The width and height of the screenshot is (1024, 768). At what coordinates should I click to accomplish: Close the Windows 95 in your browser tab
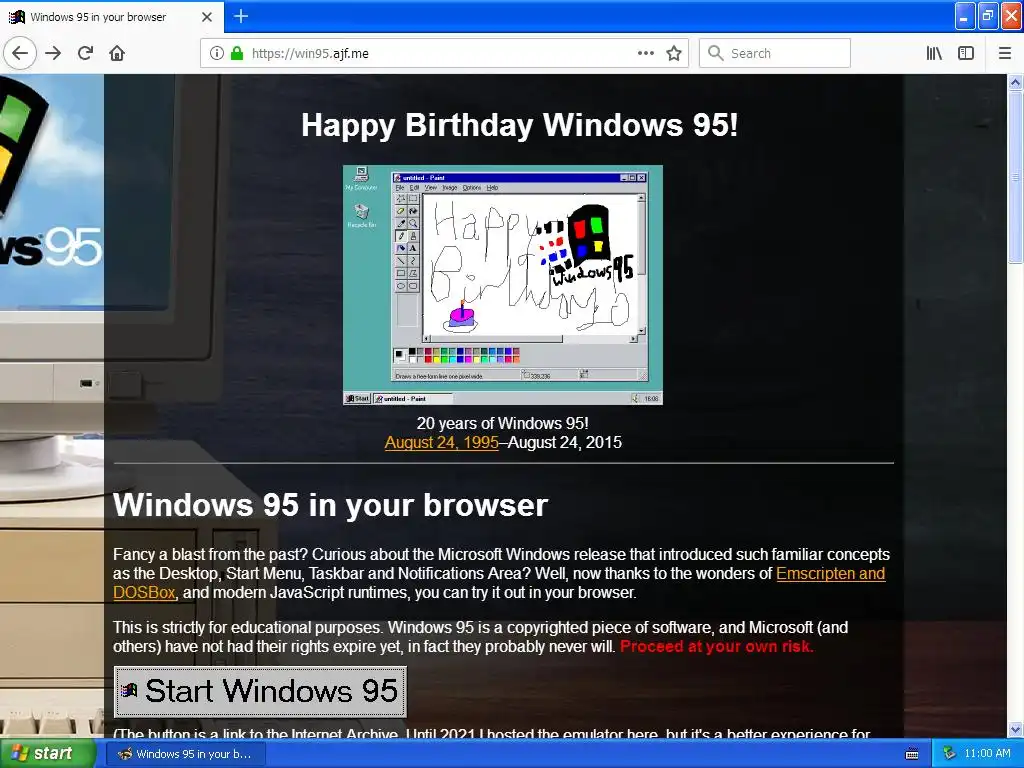point(206,16)
